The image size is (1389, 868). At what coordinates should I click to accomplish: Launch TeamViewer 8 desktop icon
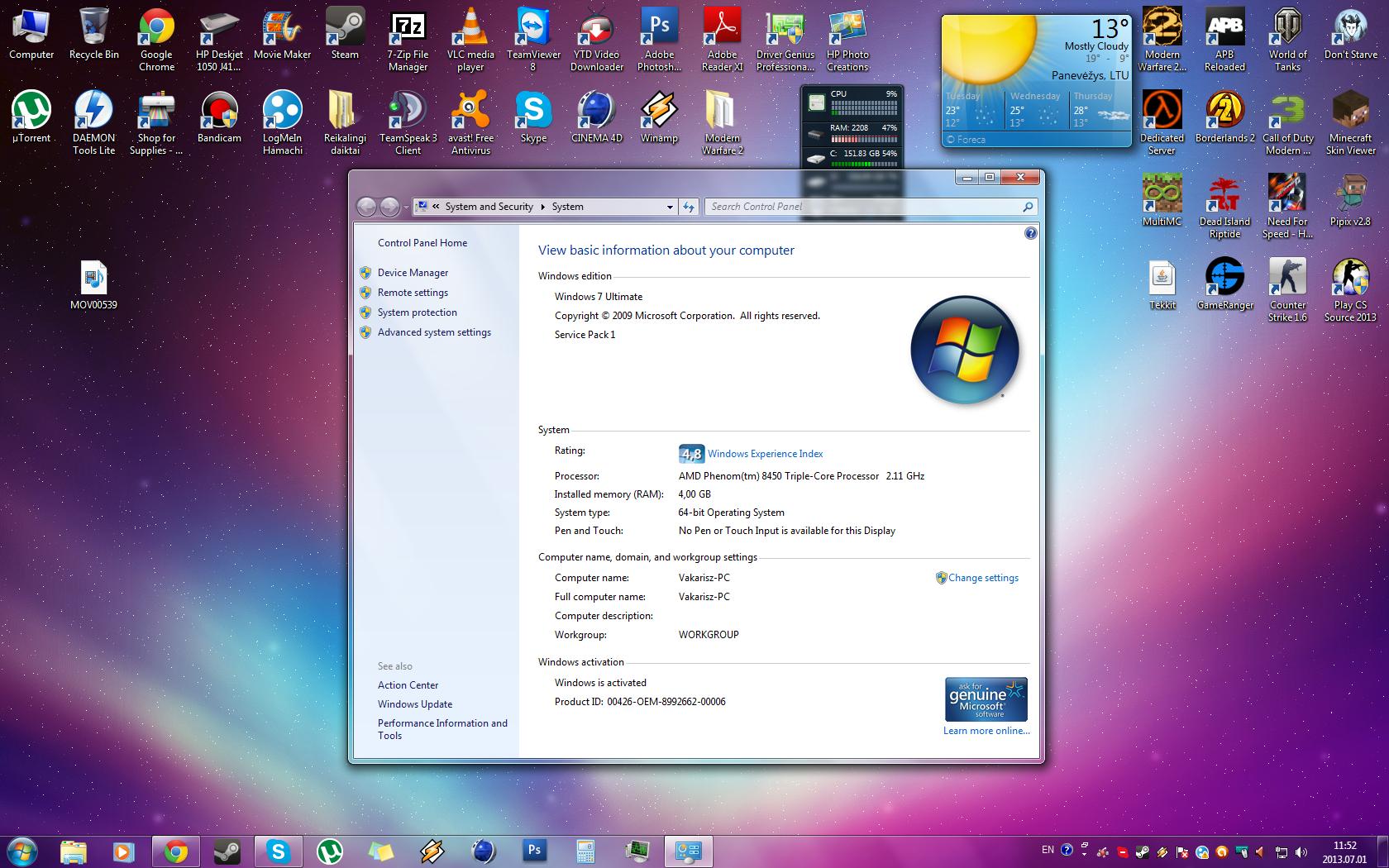(533, 40)
